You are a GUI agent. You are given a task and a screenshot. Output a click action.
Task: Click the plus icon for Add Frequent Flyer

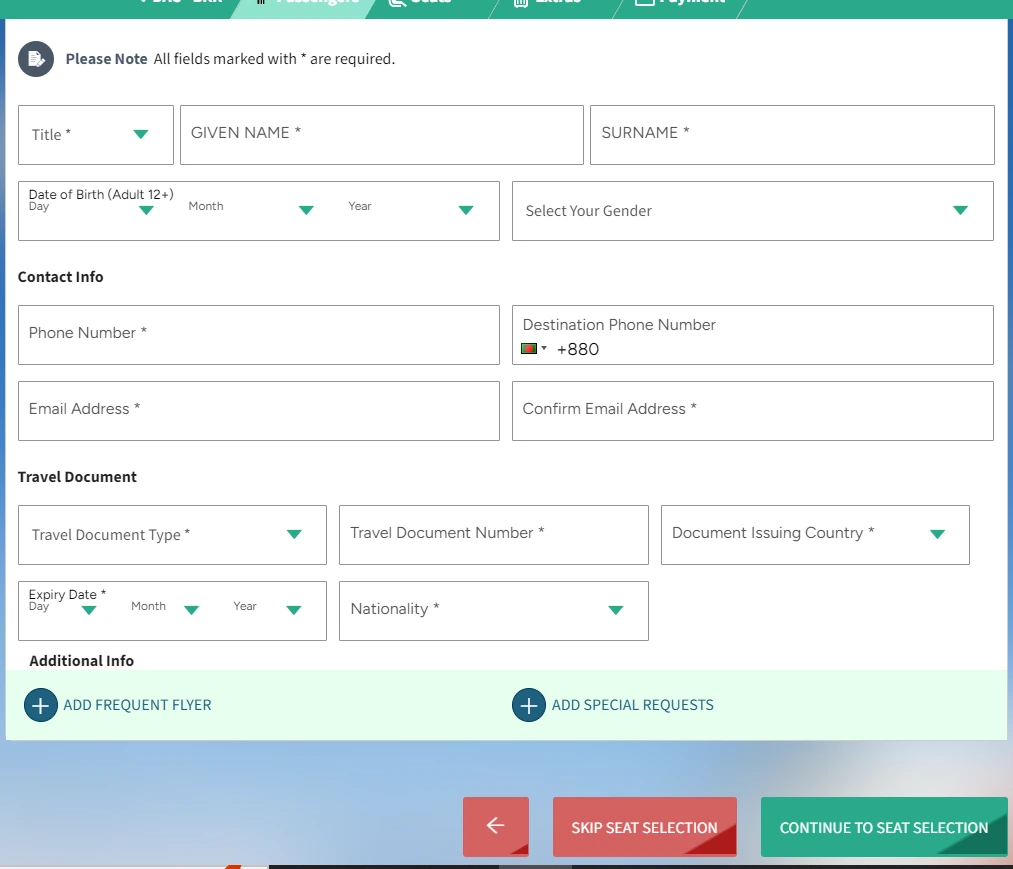pos(41,705)
